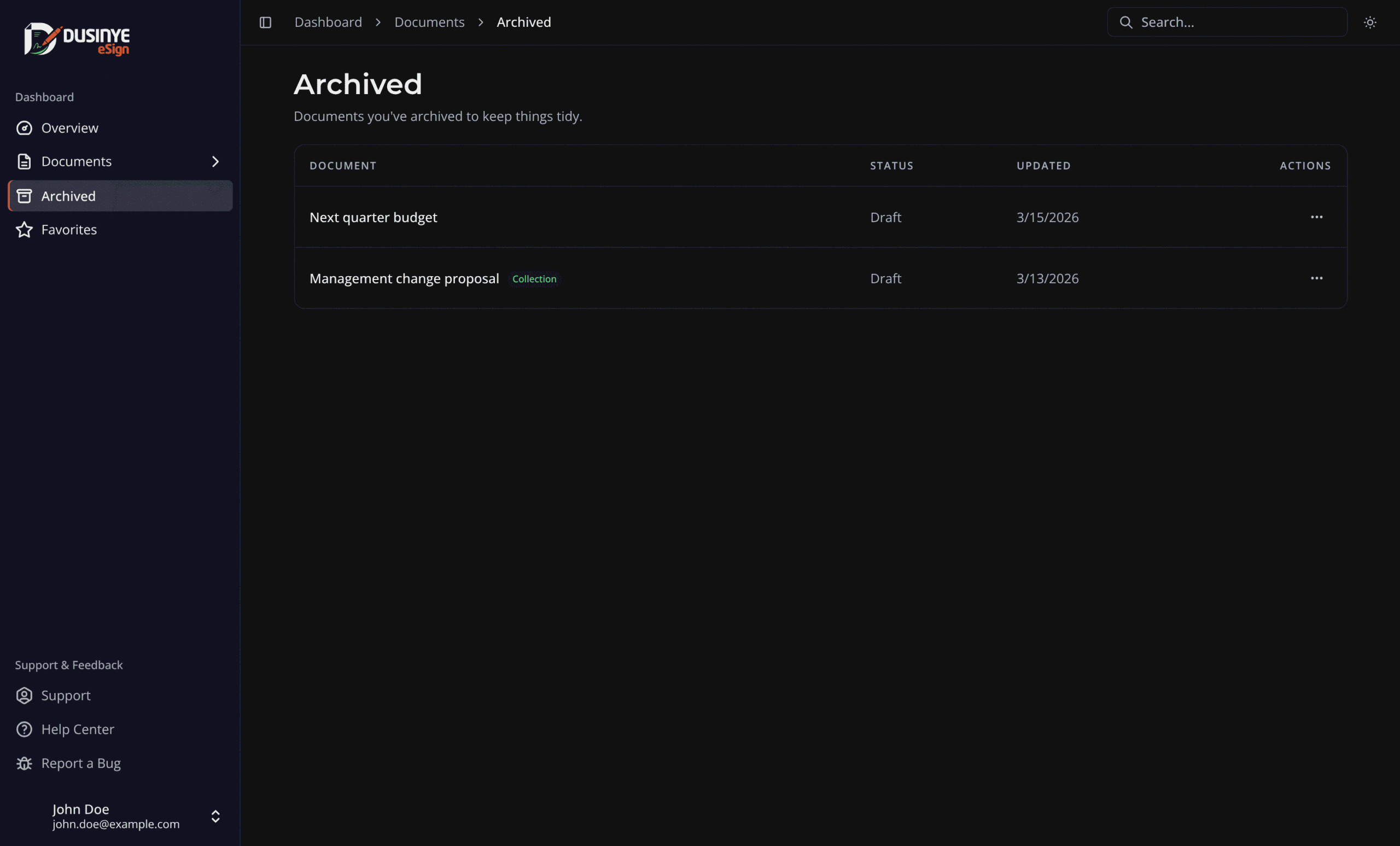Click the 3/15/2026 date cell
This screenshot has width=1400, height=846.
coord(1047,217)
